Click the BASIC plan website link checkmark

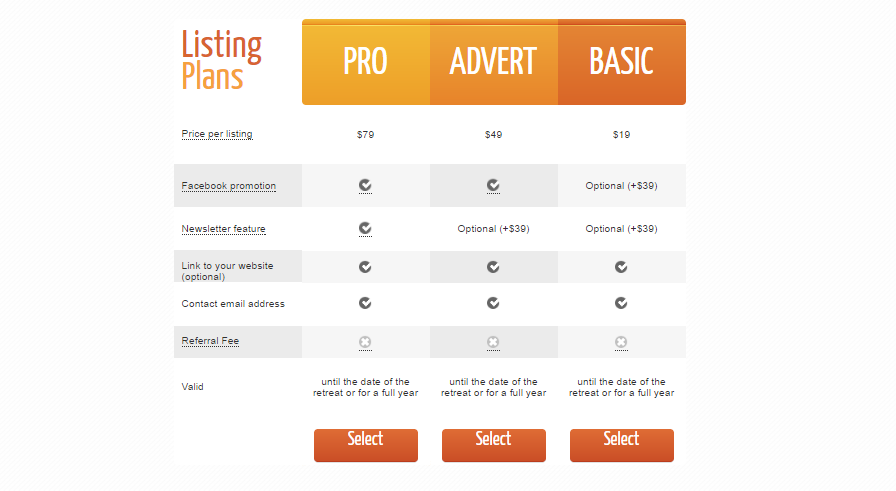621,267
